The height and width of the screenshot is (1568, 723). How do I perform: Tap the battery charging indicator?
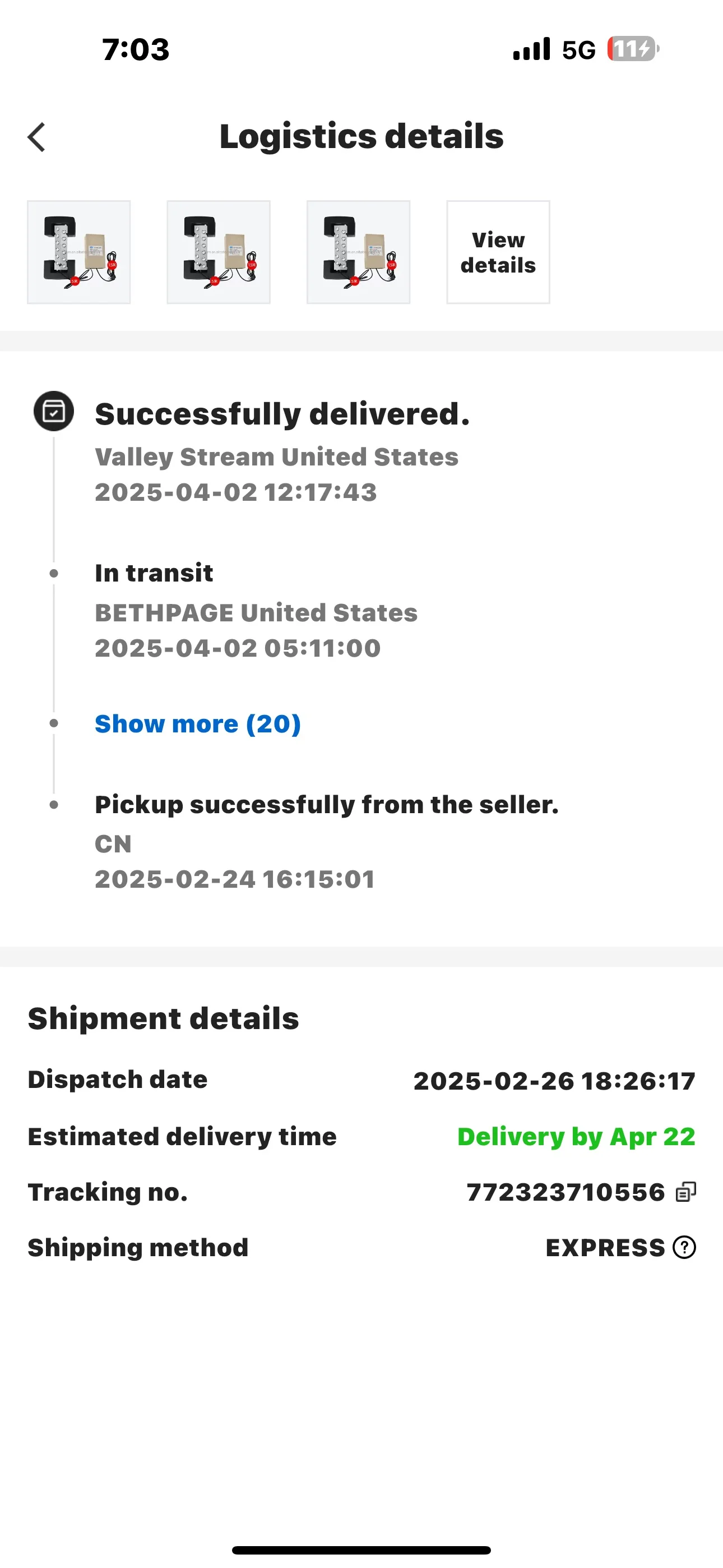coord(633,49)
